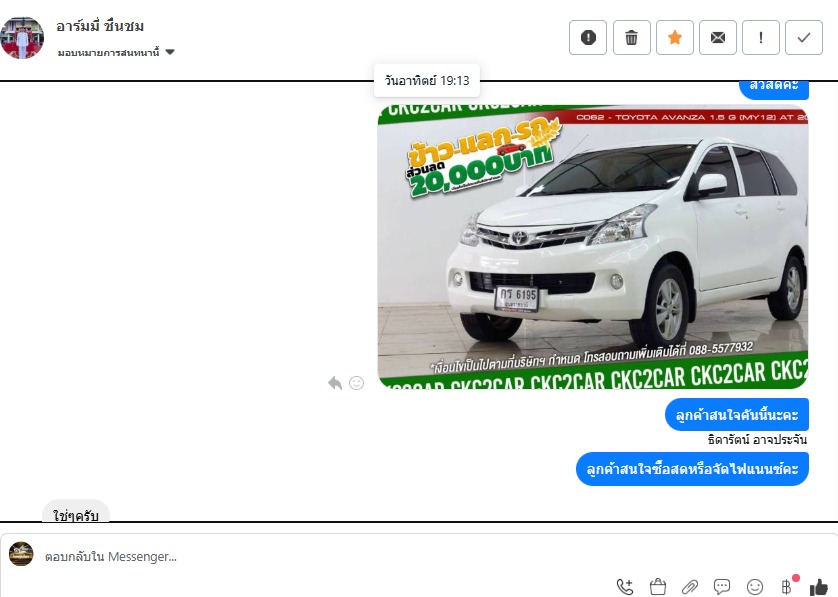Start a call with the phone-plus icon

[625, 586]
